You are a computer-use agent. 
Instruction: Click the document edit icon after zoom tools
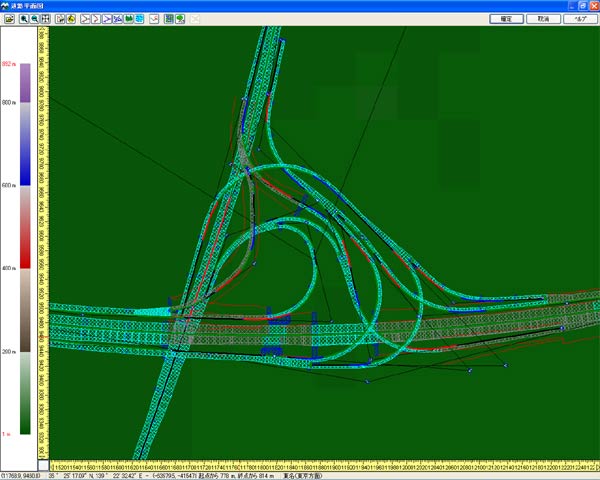pyautogui.click(x=60, y=19)
